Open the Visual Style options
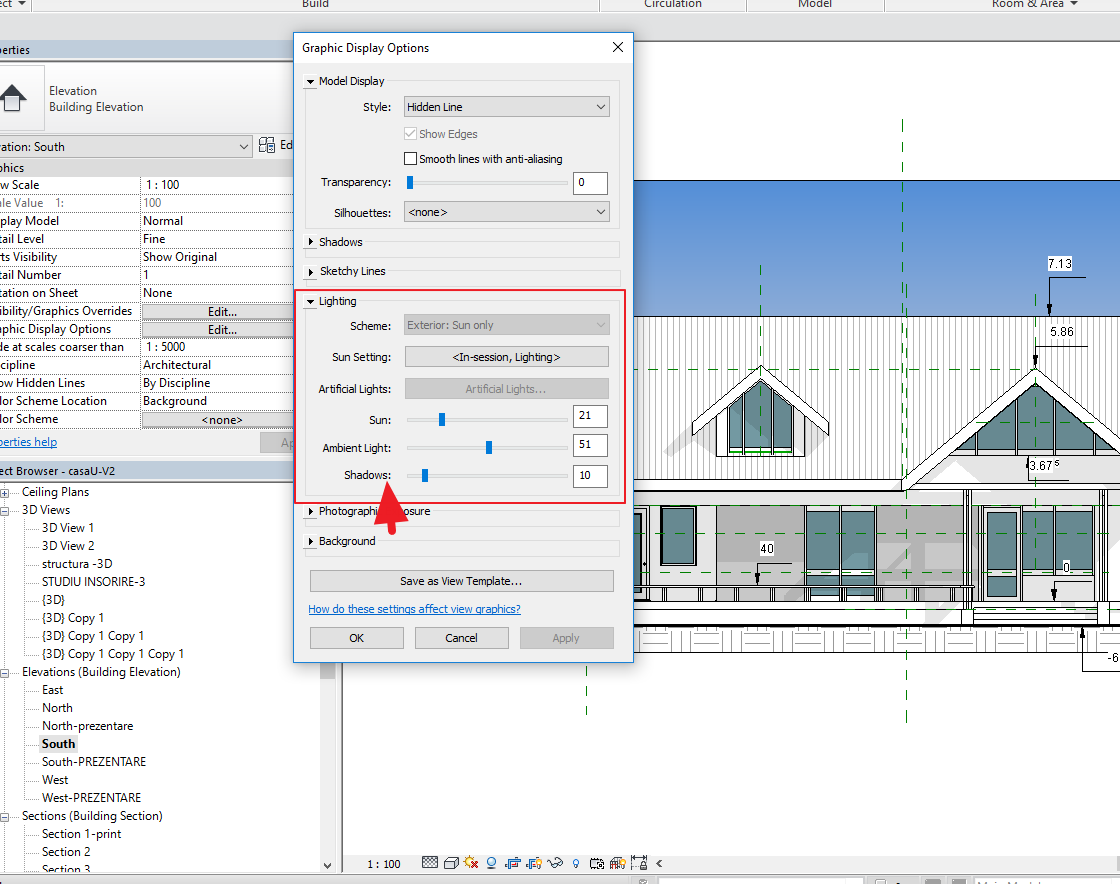 [451, 862]
